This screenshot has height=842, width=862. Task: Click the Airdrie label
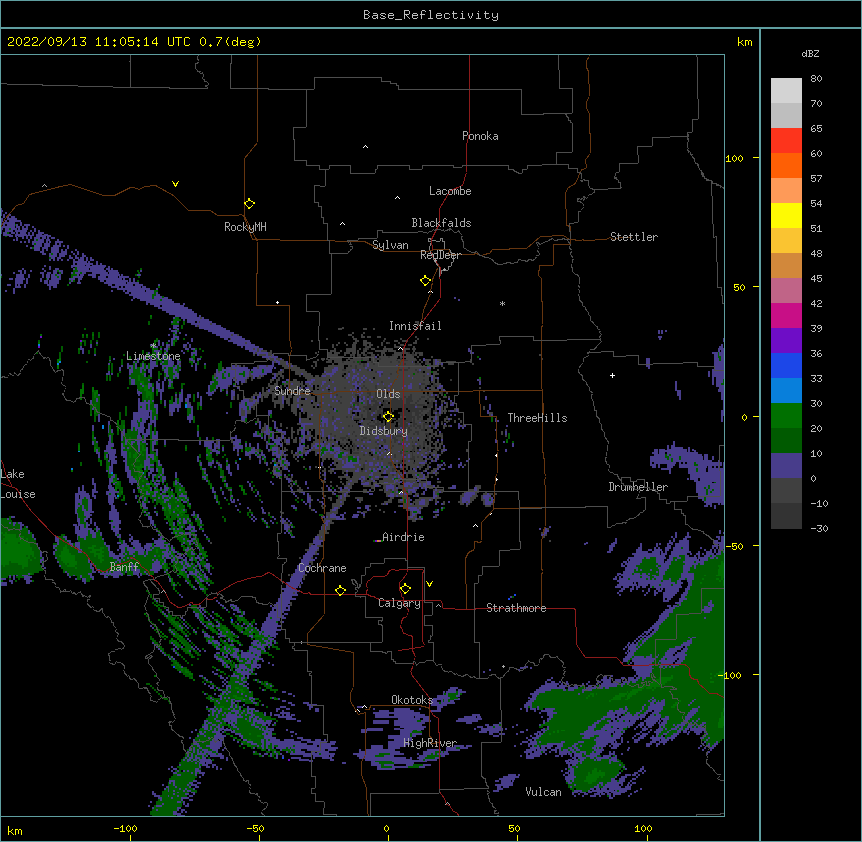click(x=403, y=537)
